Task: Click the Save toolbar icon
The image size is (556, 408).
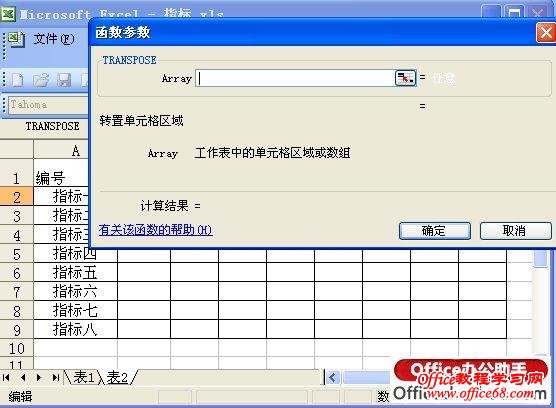Action: (64, 80)
